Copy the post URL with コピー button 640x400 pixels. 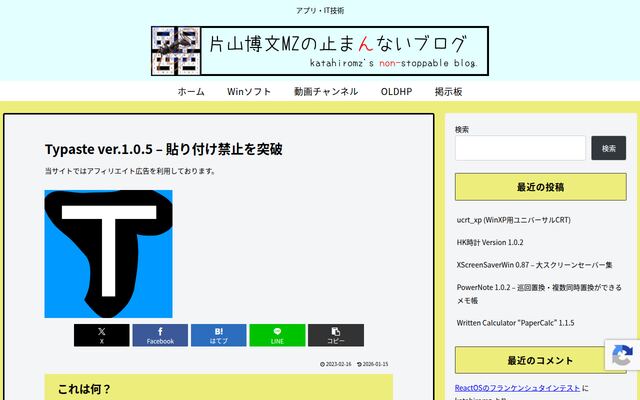[x=336, y=335]
